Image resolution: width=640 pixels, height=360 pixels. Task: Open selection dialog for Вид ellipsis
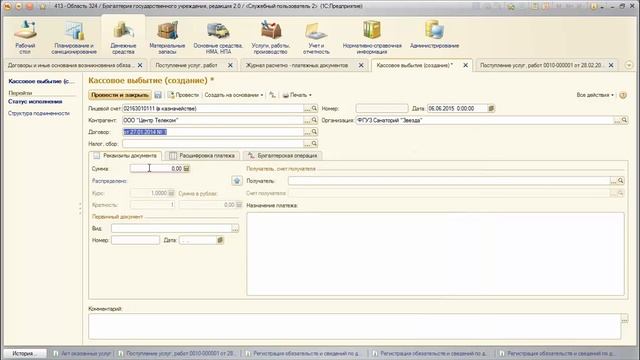[235, 229]
